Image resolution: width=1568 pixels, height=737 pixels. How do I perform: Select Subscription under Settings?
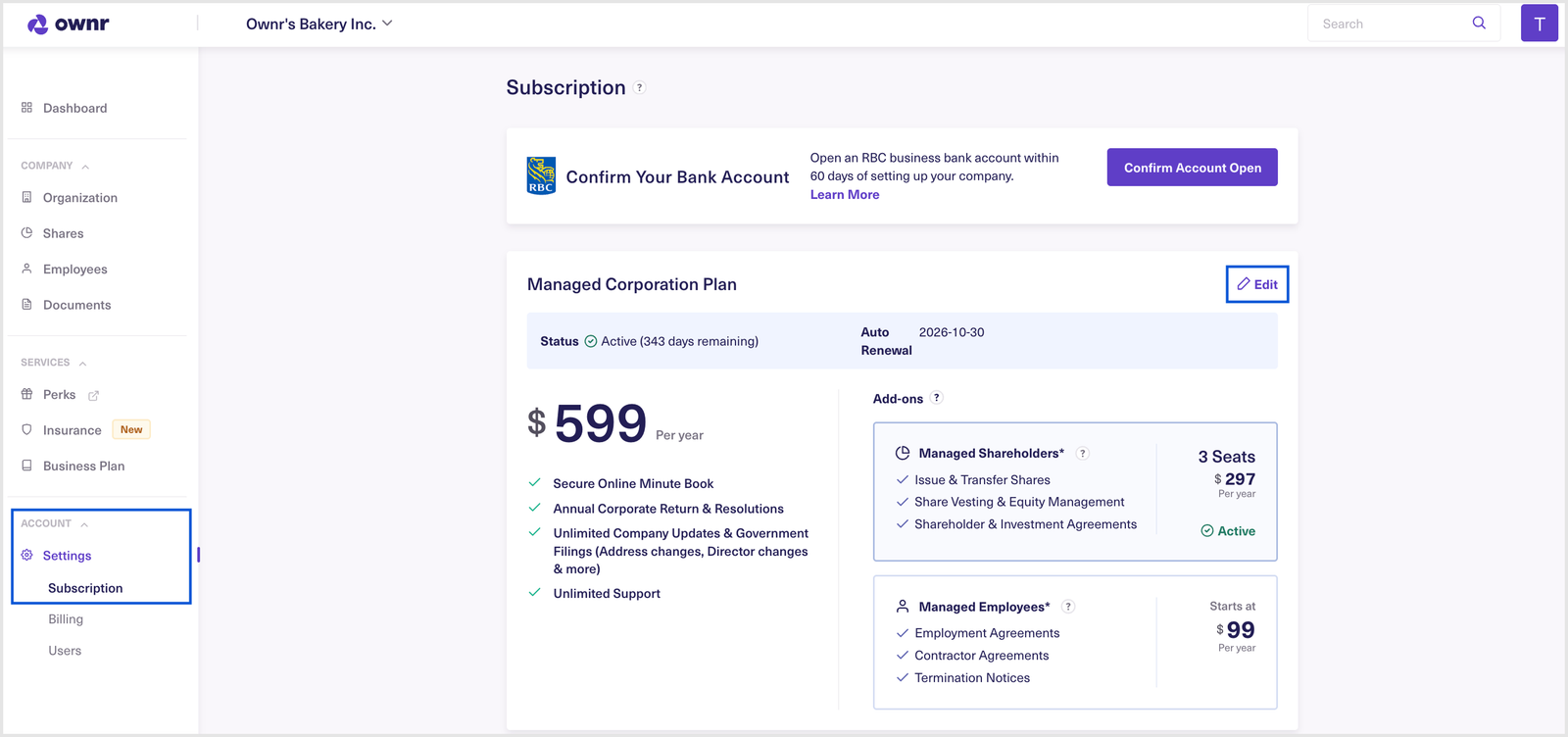[x=85, y=588]
